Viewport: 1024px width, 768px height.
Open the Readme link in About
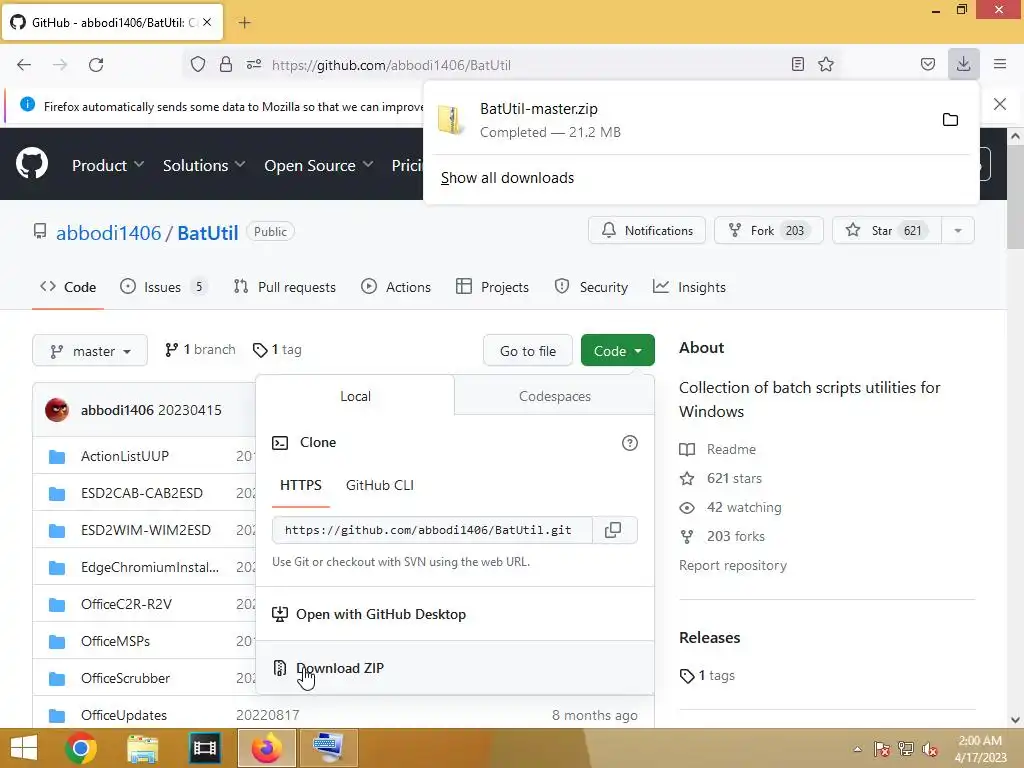(731, 449)
